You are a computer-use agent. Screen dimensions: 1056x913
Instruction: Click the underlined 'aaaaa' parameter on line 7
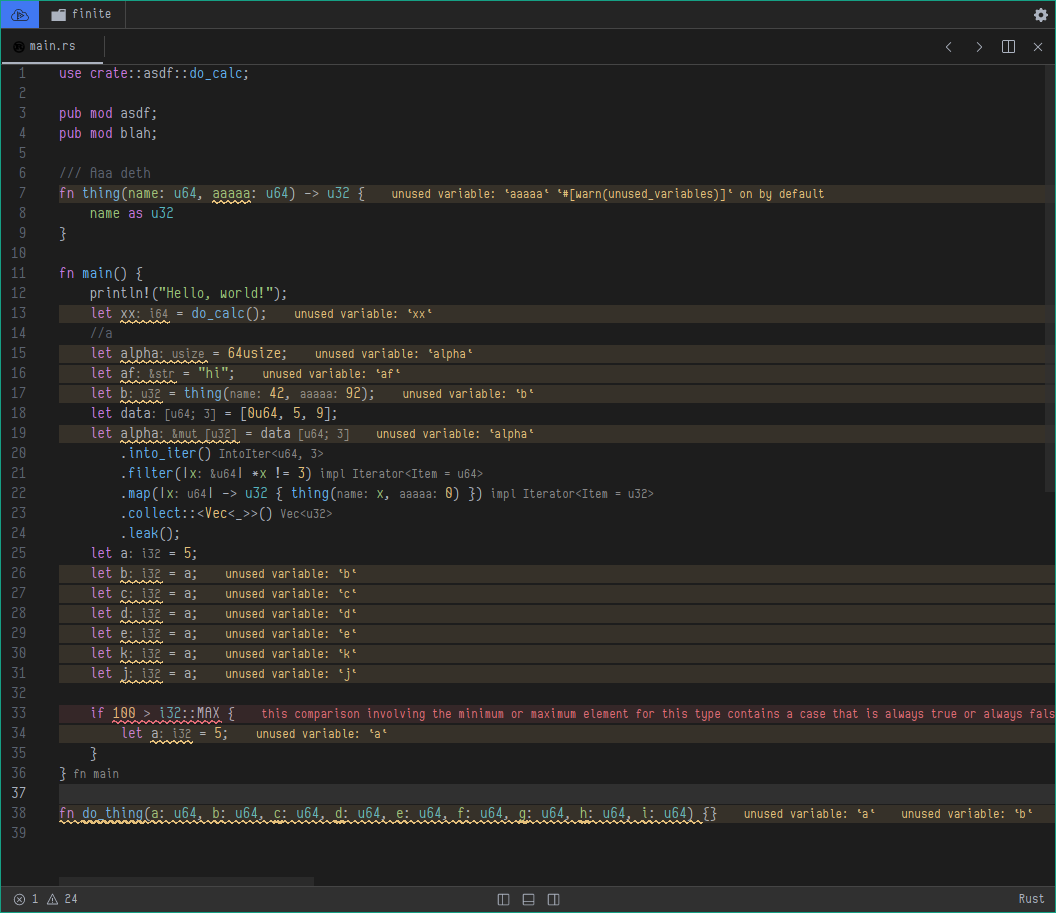click(231, 194)
